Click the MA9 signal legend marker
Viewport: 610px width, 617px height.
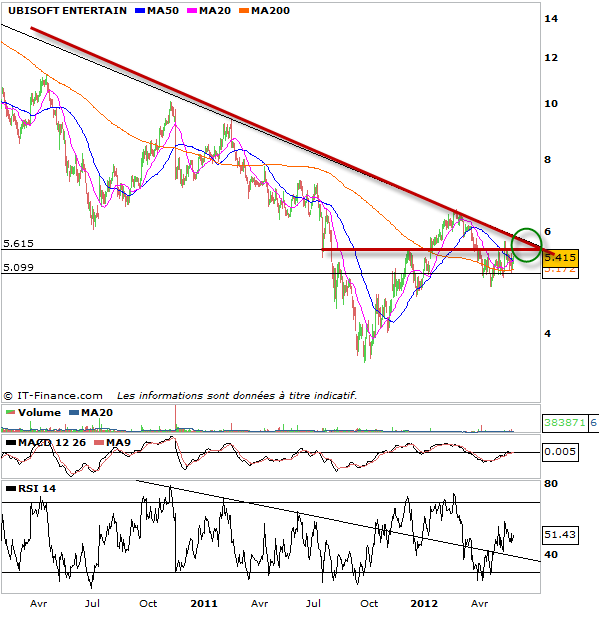point(96,442)
